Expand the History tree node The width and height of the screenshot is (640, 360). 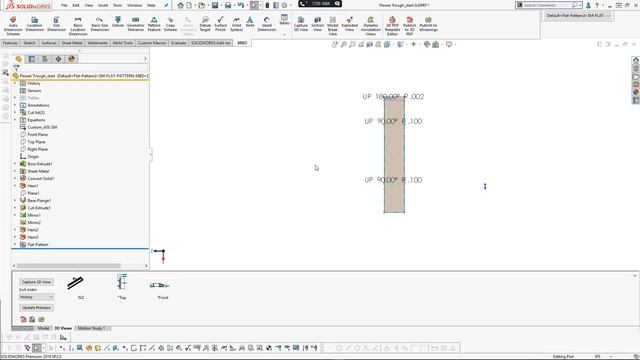tap(15, 83)
